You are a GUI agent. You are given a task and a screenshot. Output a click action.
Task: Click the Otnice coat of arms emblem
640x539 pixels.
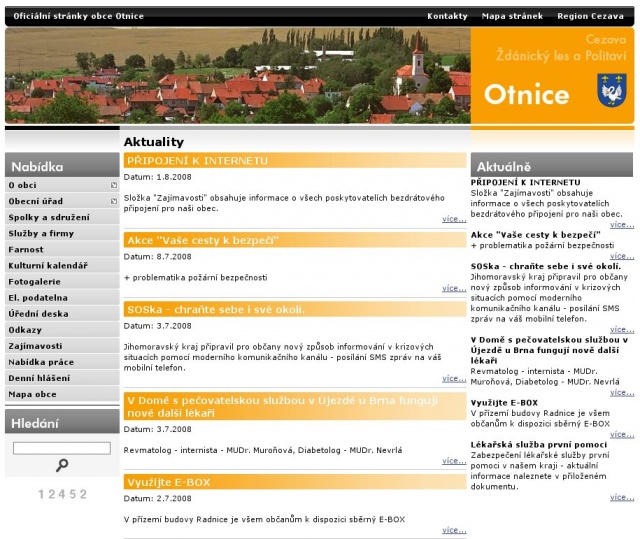tap(610, 92)
